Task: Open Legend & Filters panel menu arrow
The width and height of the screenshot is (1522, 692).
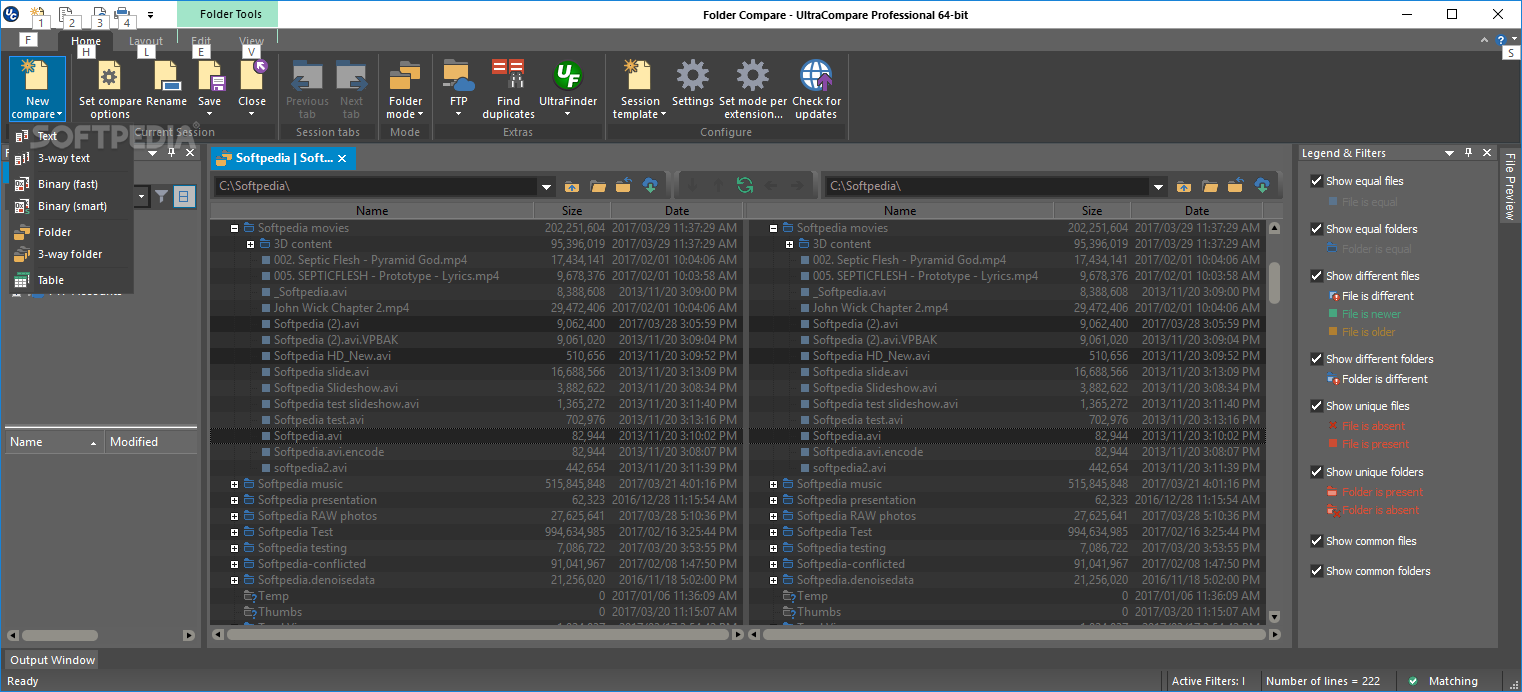Action: [x=1449, y=153]
